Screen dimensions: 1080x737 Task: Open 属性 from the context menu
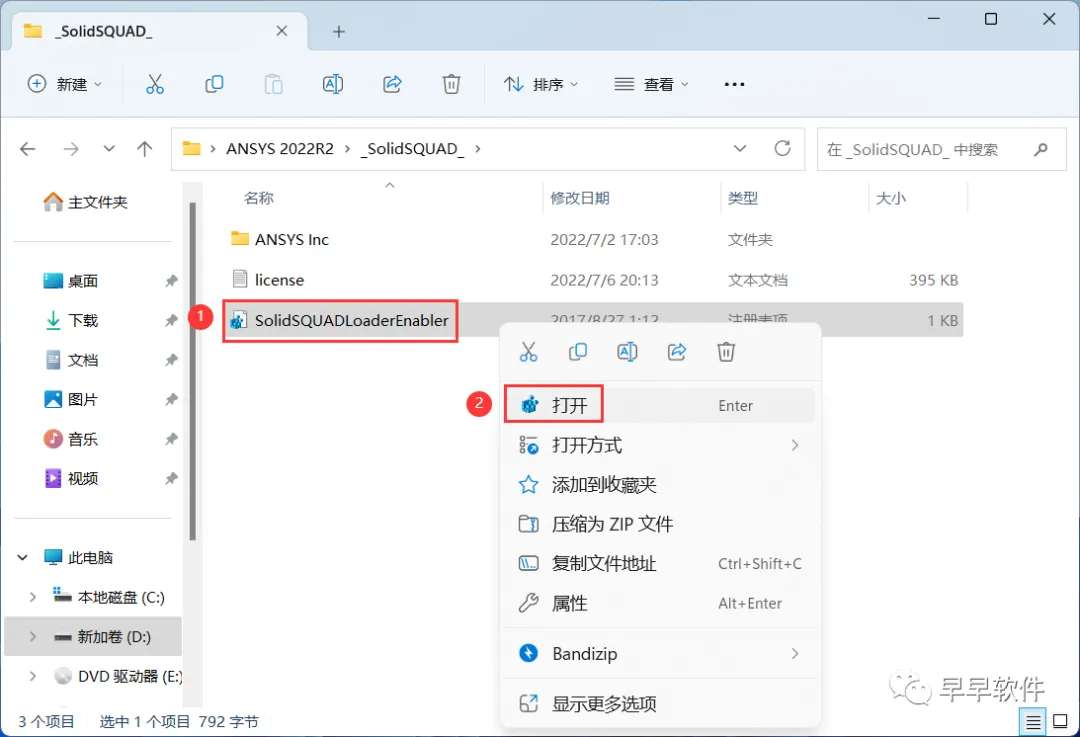coord(660,603)
